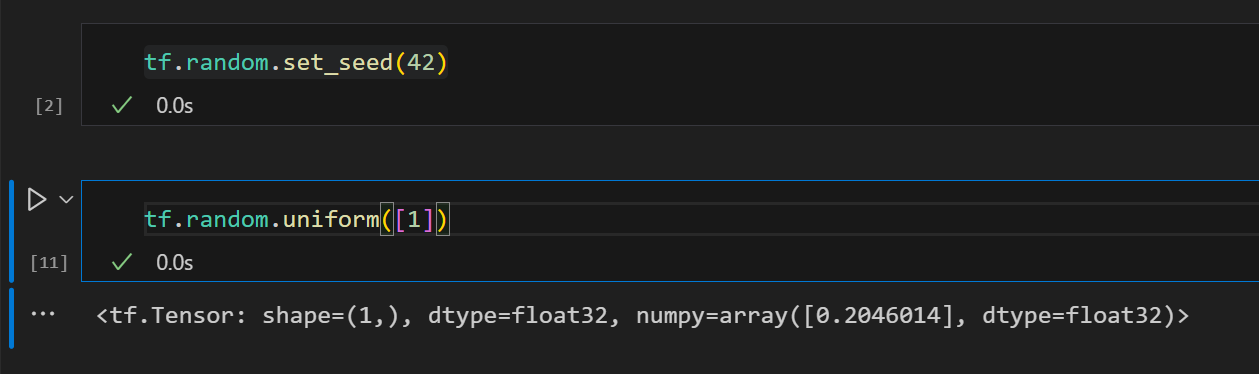
Task: Open run options chevron beside play button
Action: click(67, 200)
